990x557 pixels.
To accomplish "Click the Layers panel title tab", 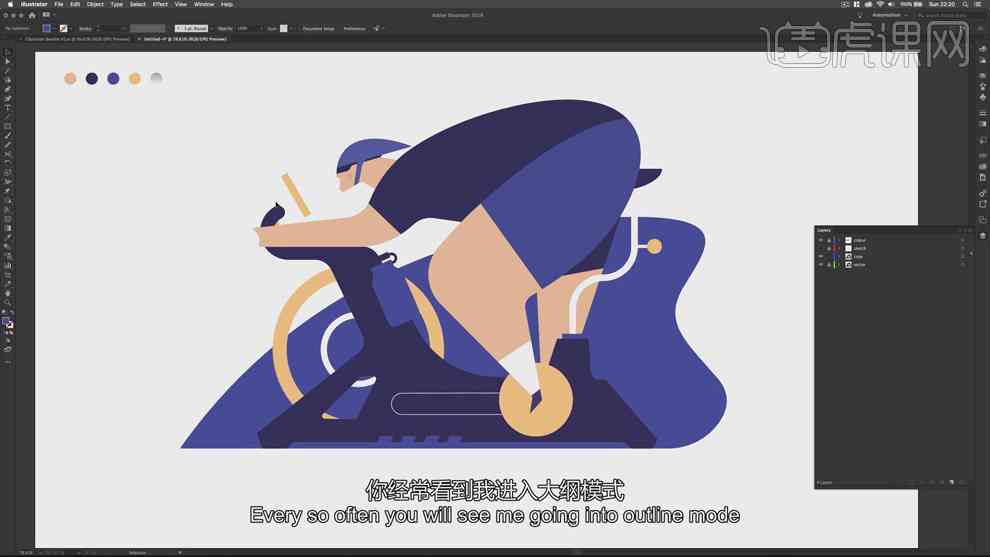I will (x=824, y=231).
